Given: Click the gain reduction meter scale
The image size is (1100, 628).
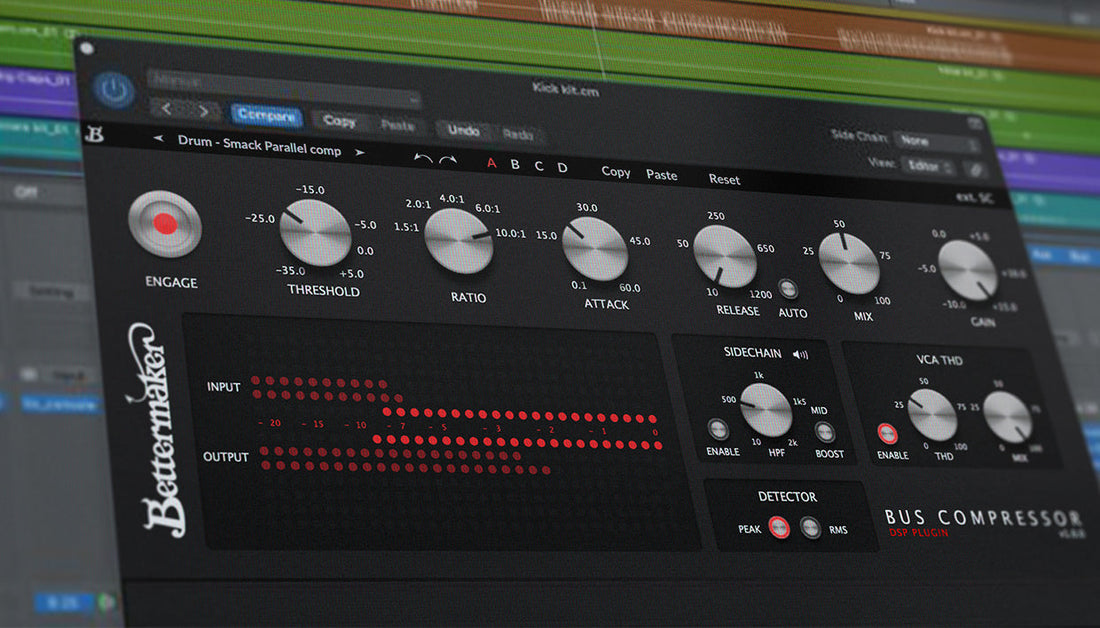Looking at the screenshot, I should tap(457, 427).
